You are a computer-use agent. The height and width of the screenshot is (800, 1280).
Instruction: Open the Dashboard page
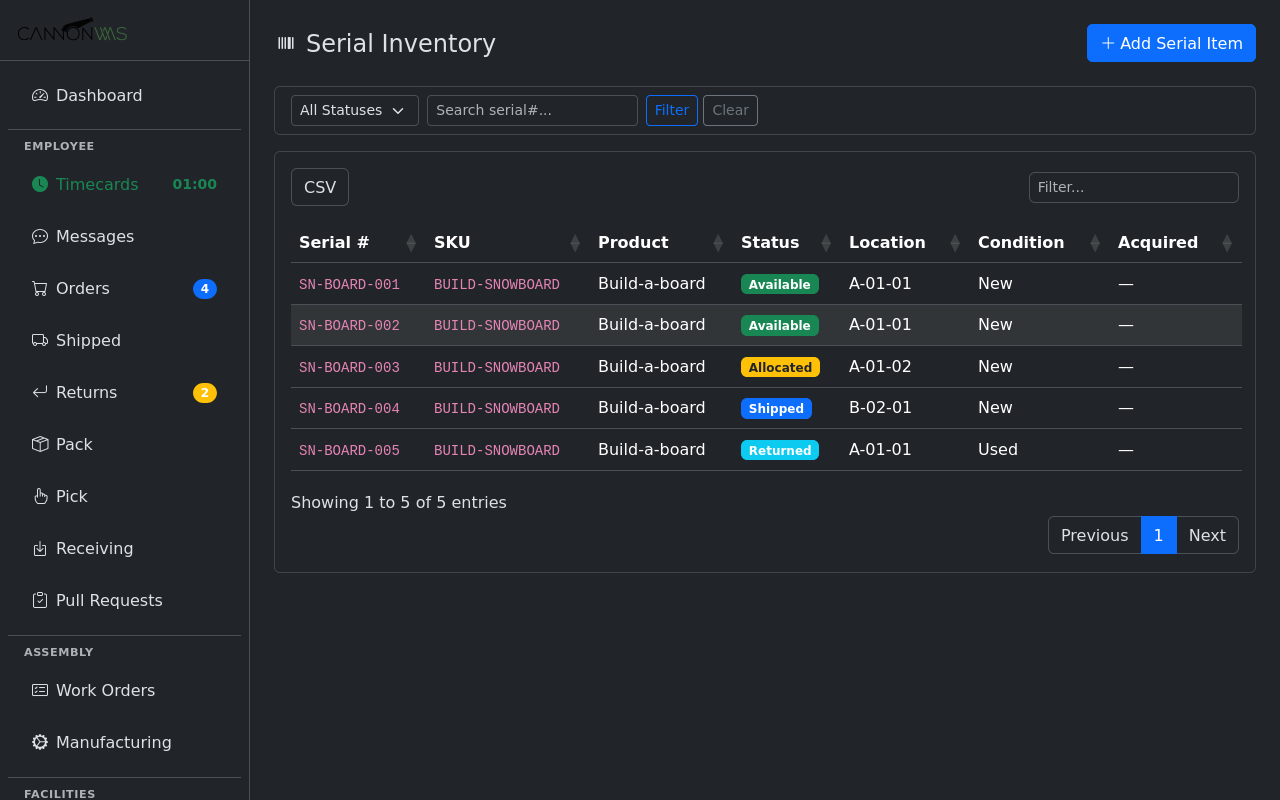click(97, 95)
